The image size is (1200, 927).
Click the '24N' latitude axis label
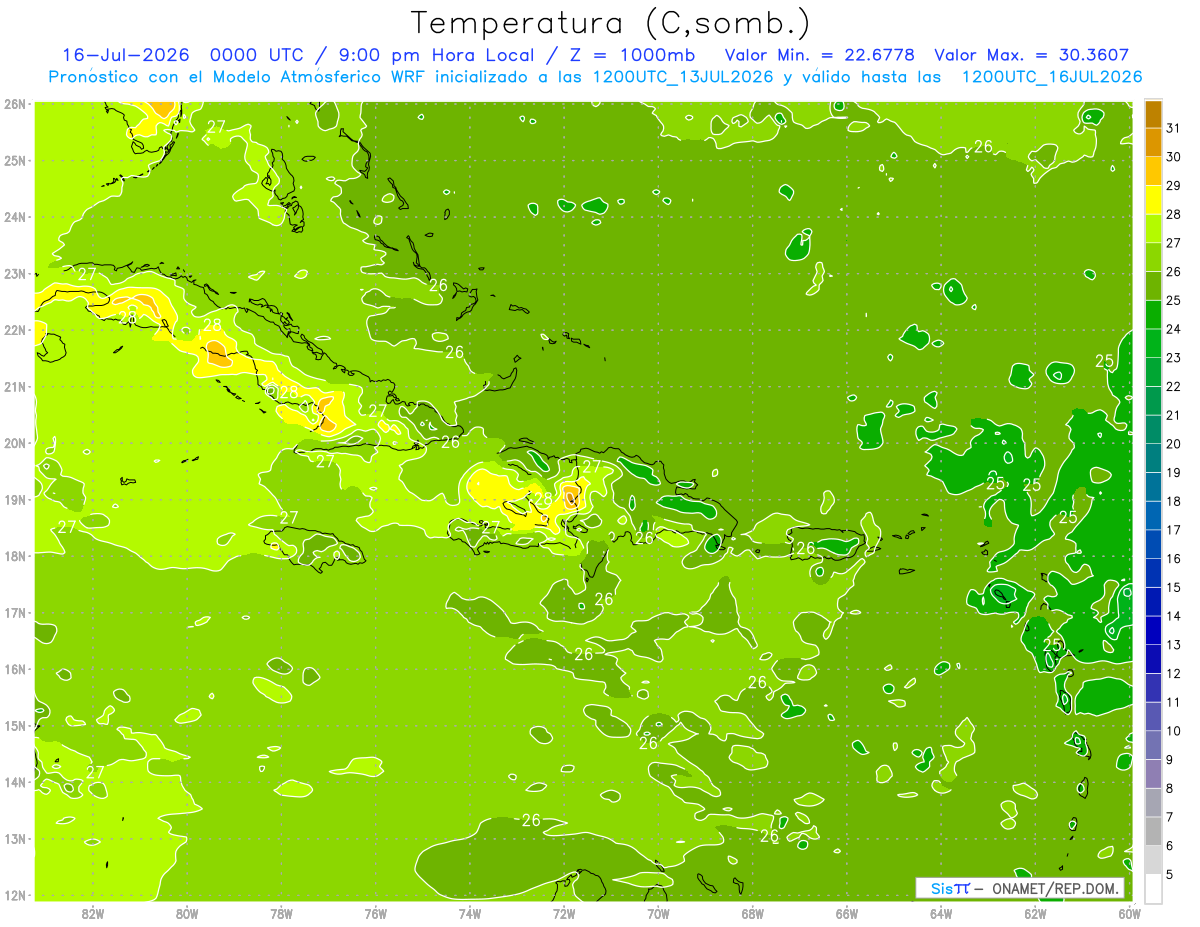coord(15,217)
